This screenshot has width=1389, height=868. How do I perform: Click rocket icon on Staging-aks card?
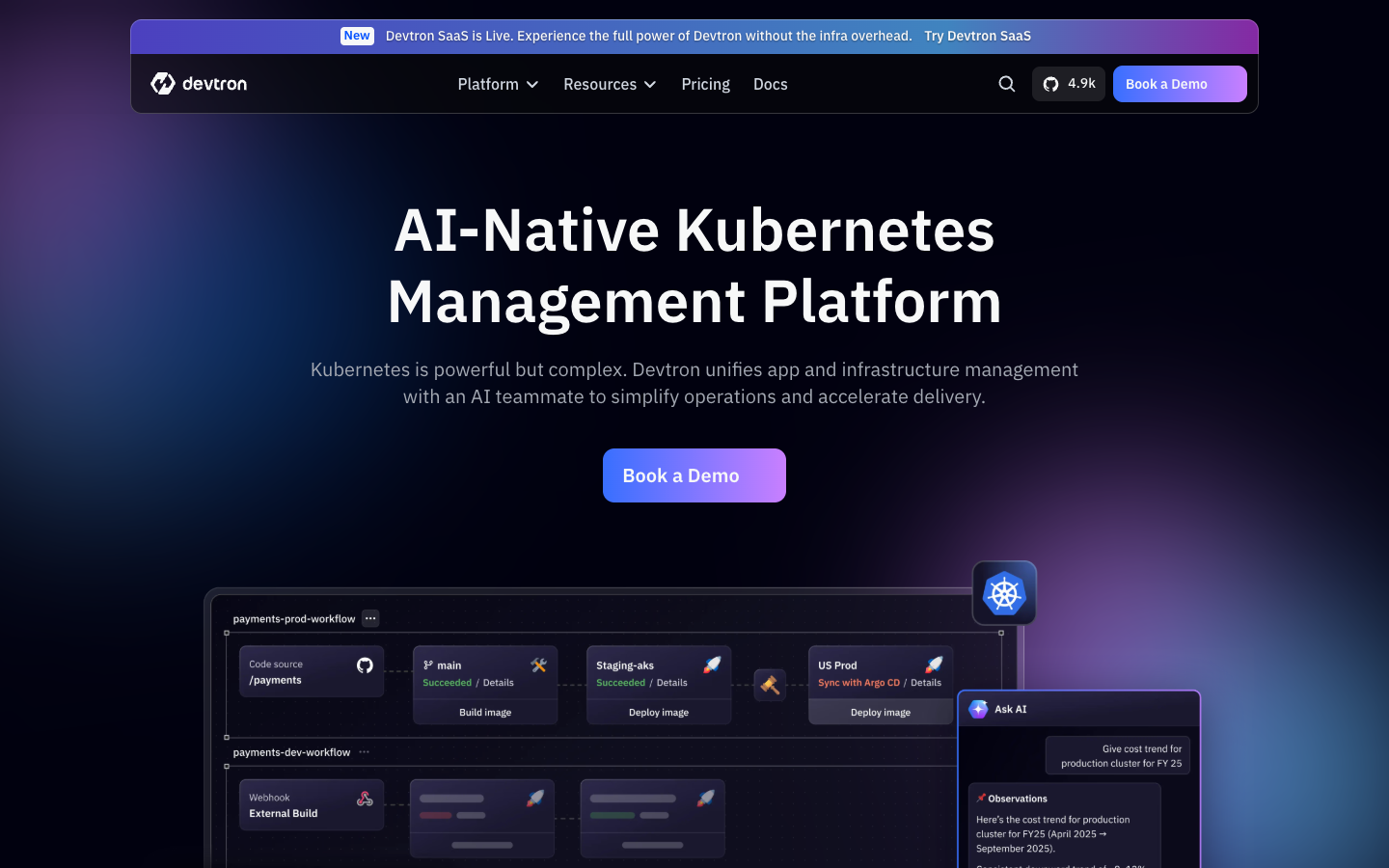(x=712, y=665)
